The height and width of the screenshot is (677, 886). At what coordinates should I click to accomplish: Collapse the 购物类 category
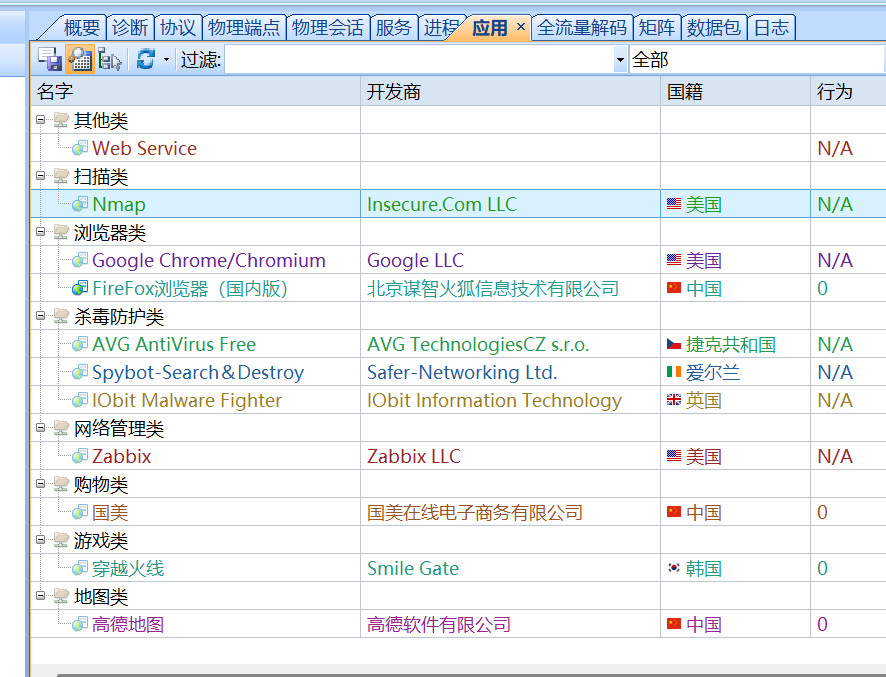(x=40, y=484)
